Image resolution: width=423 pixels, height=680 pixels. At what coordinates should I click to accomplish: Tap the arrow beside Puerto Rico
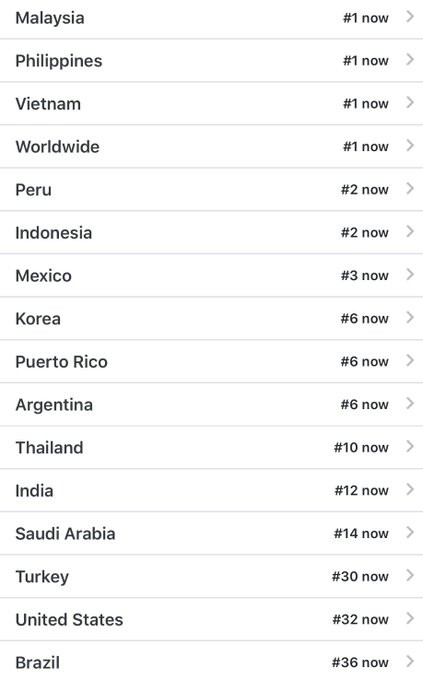pos(410,360)
